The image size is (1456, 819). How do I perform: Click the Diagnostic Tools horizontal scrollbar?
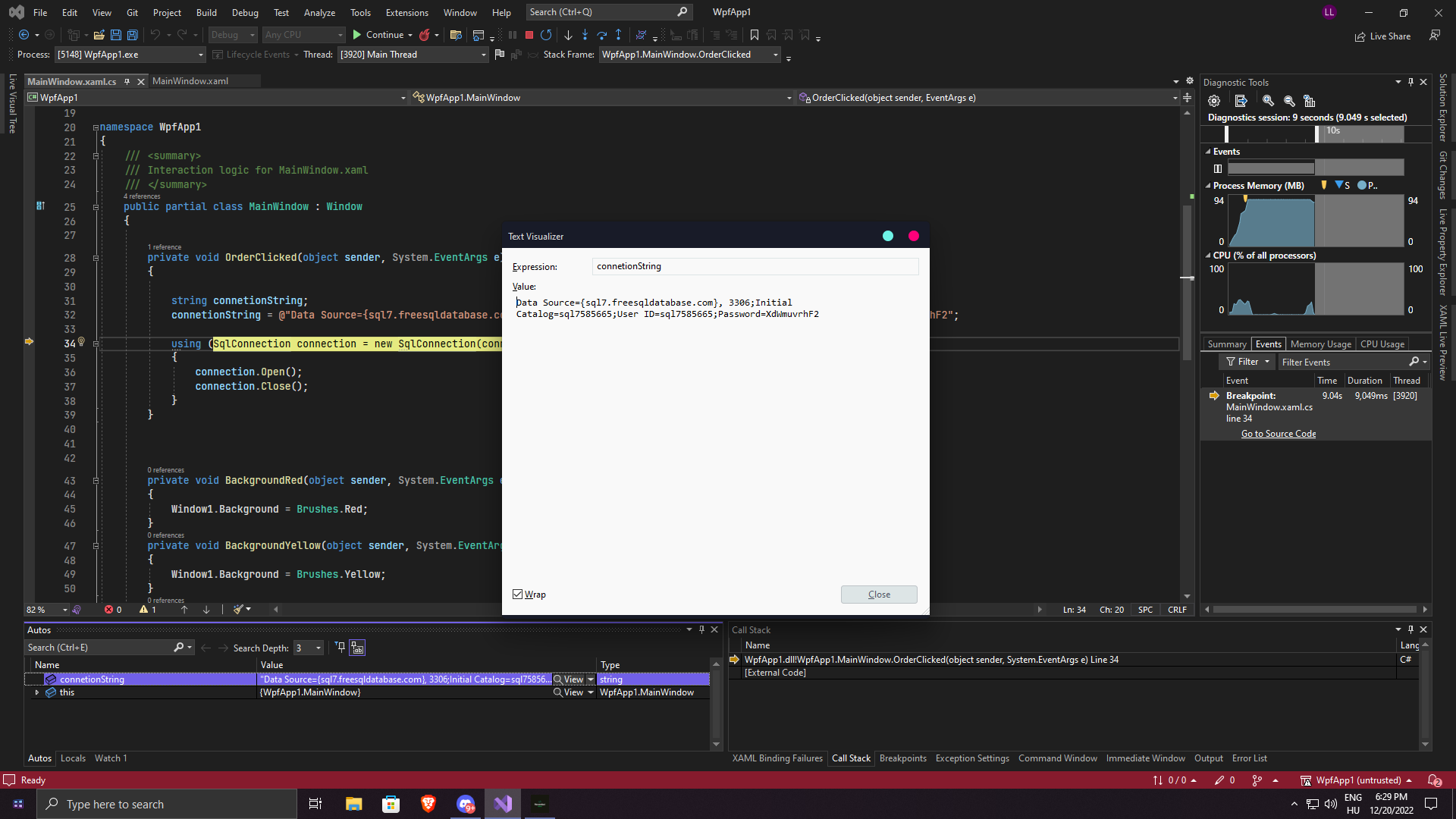[1315, 610]
